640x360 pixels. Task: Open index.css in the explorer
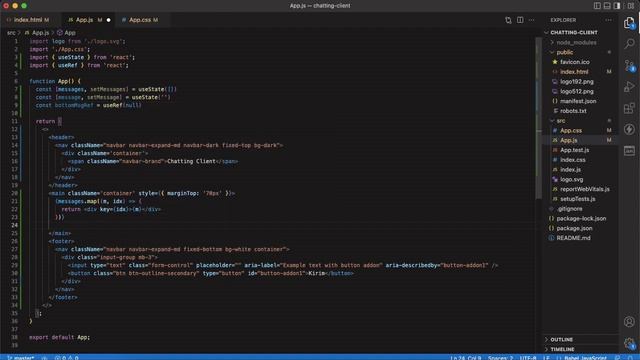[572, 160]
